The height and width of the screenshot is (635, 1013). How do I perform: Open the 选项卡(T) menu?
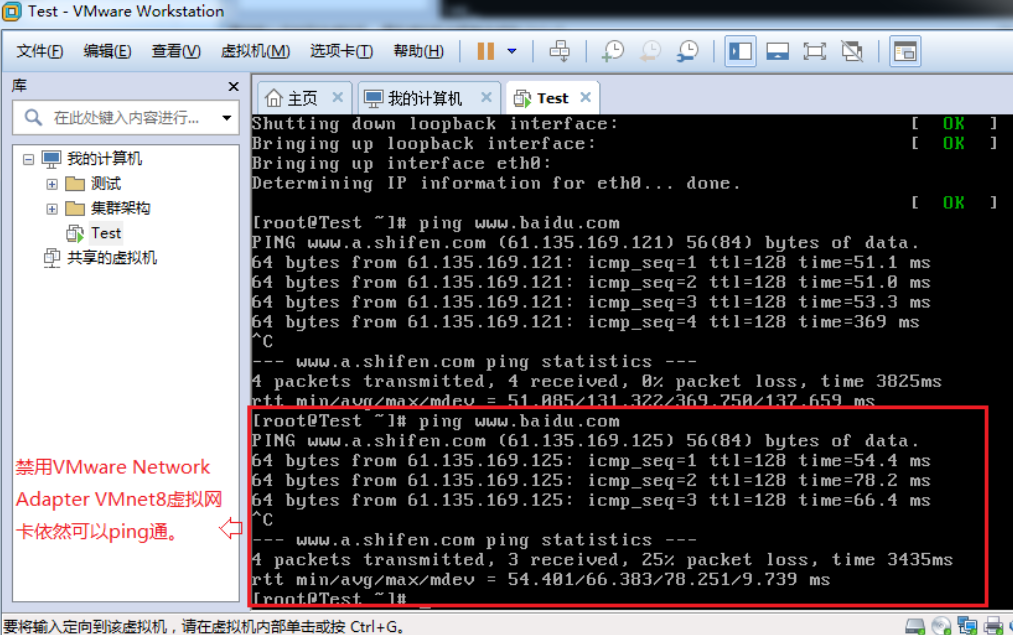click(341, 51)
